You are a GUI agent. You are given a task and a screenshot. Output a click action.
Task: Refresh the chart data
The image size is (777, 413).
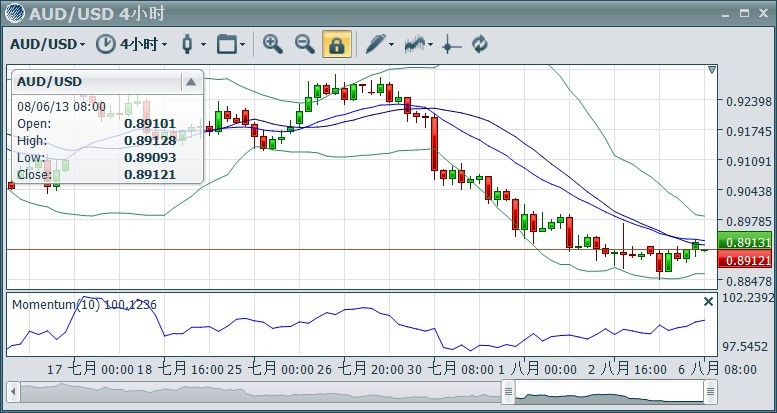coord(480,44)
